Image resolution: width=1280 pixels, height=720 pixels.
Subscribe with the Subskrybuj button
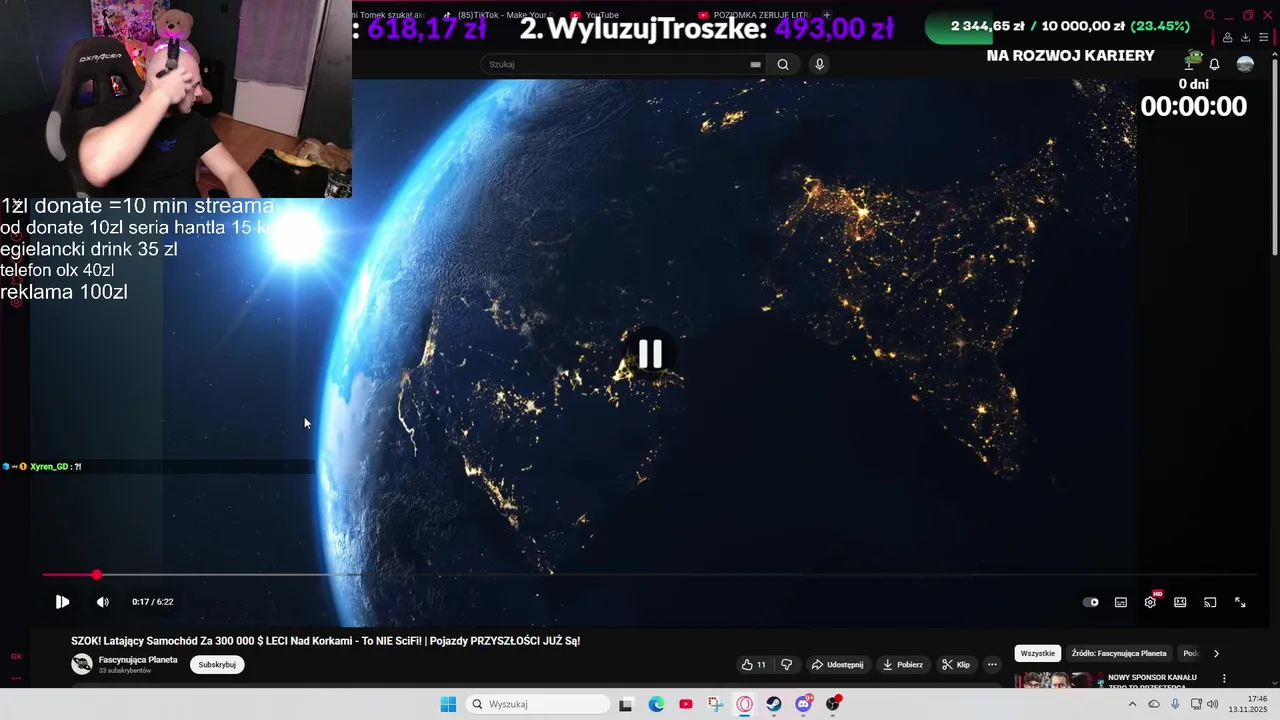217,664
